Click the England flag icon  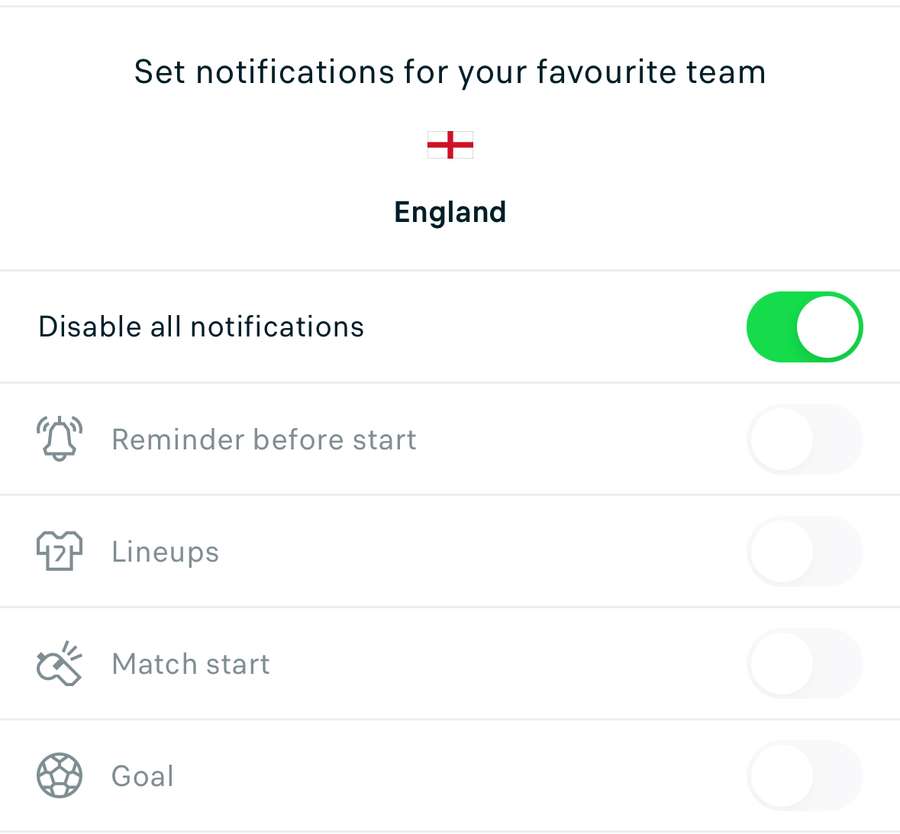(x=450, y=146)
